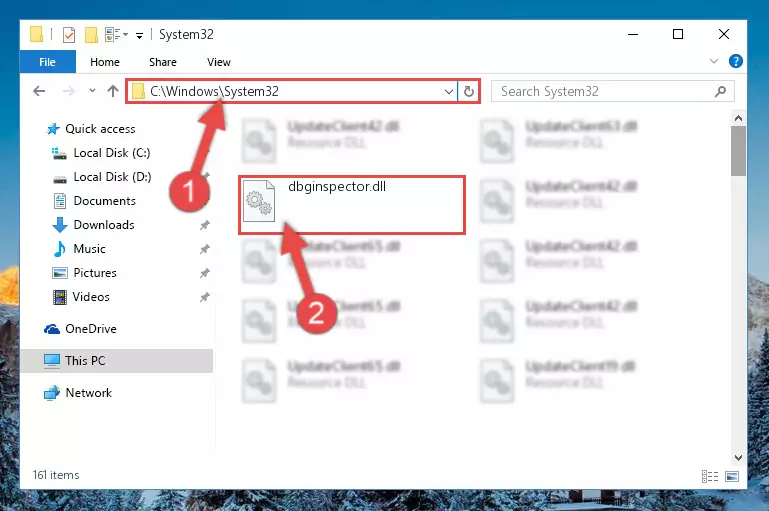
Task: Go forward with the right arrow
Action: point(69,91)
